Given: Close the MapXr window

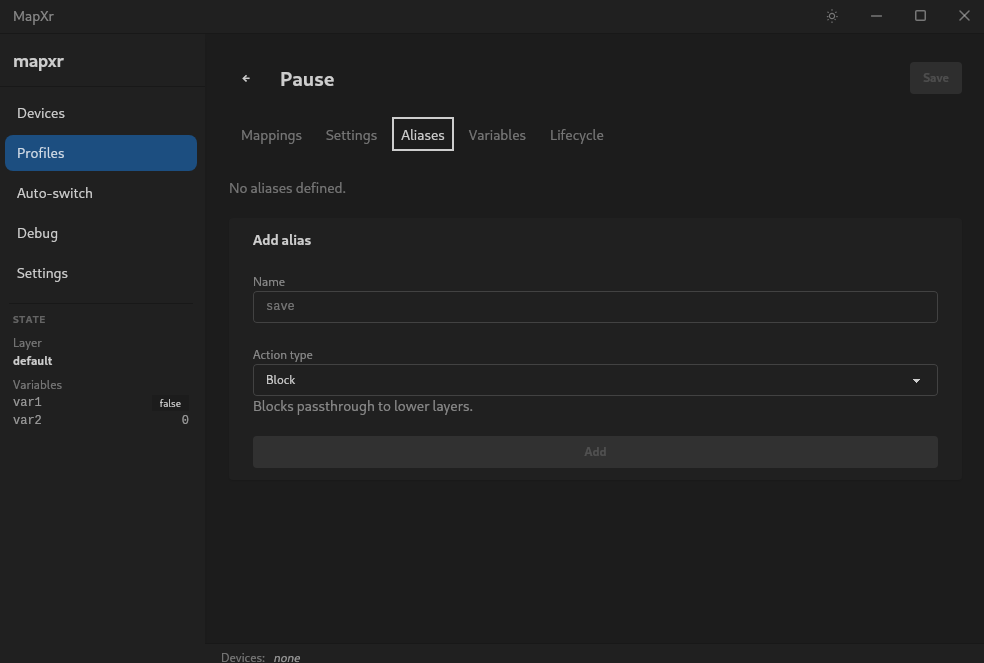Looking at the screenshot, I should click(x=964, y=16).
